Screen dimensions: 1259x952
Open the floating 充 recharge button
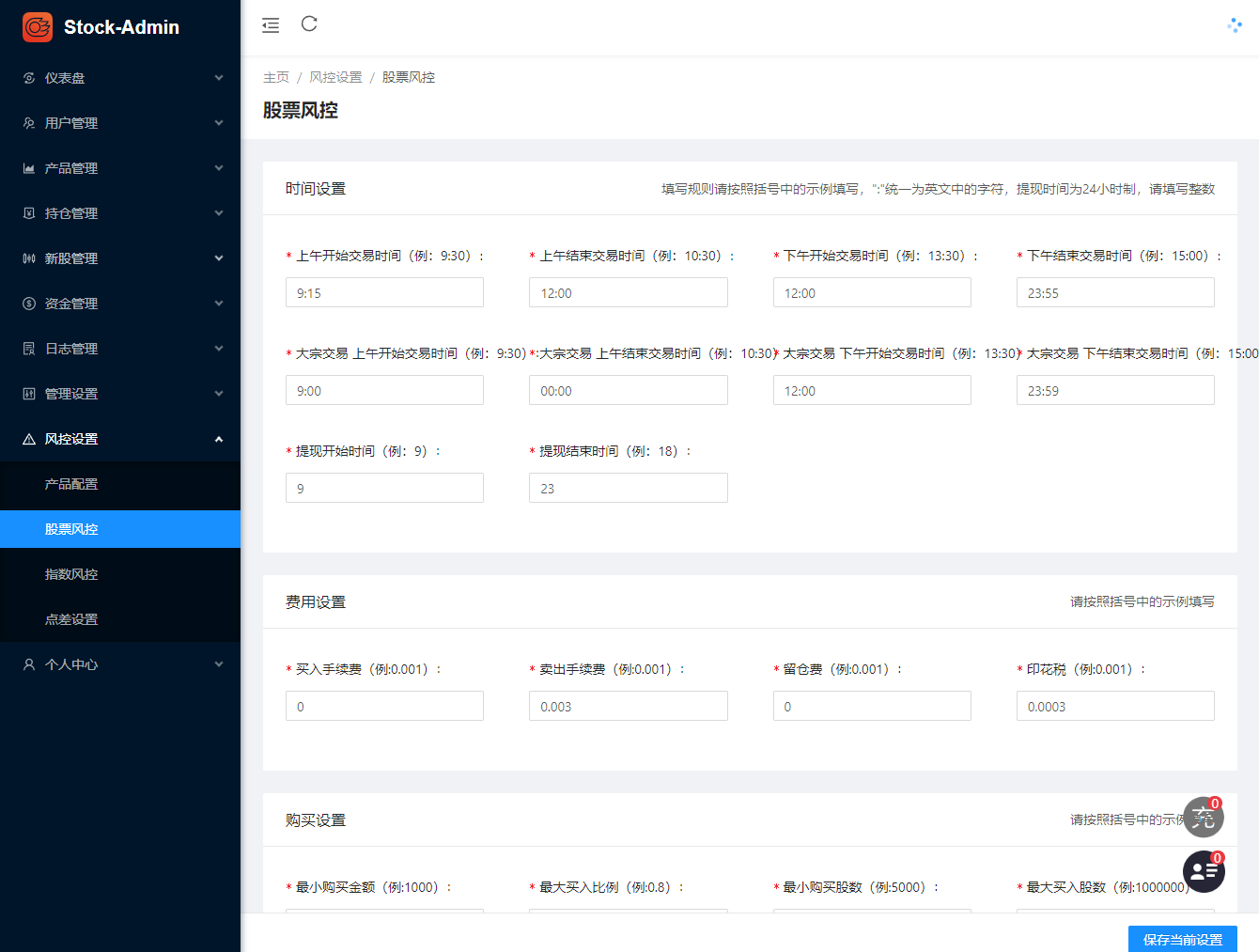[1204, 817]
